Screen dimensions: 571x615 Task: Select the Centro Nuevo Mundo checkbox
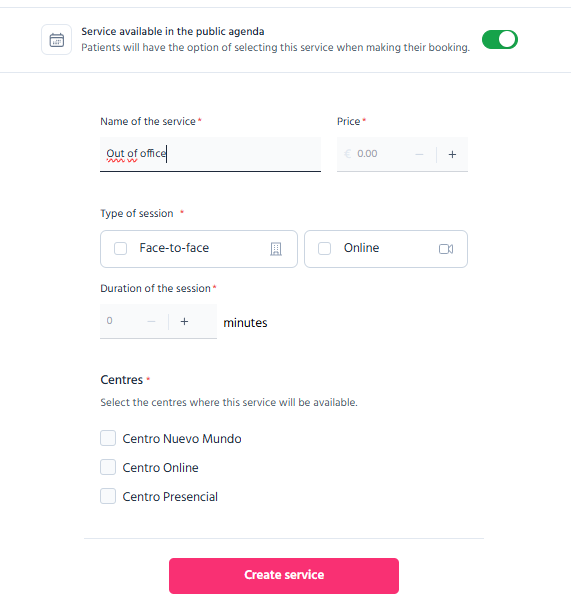[x=108, y=438]
